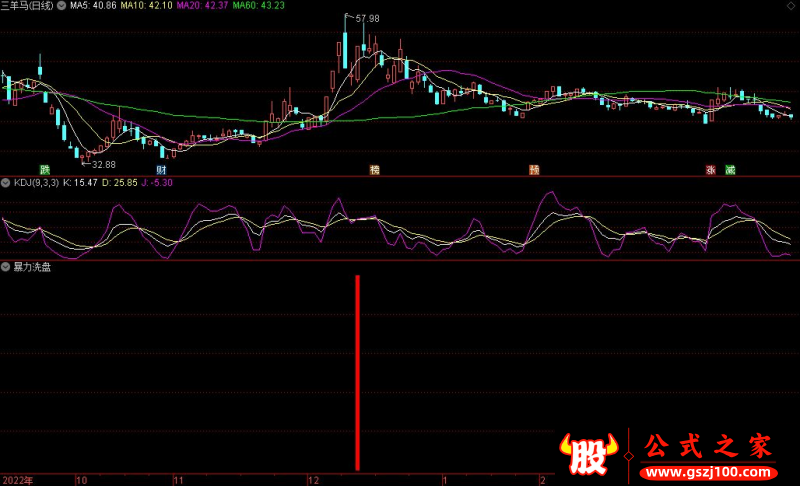This screenshot has width=800, height=486.
Task: Open the www.gszj100.com link
Action: pyautogui.click(x=707, y=471)
